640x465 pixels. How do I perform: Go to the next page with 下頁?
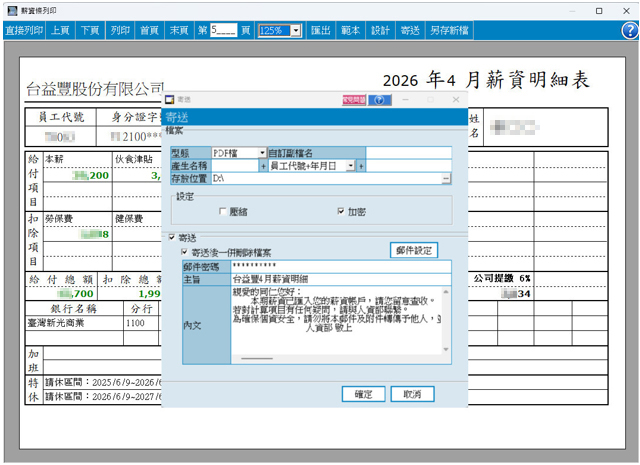click(90, 31)
